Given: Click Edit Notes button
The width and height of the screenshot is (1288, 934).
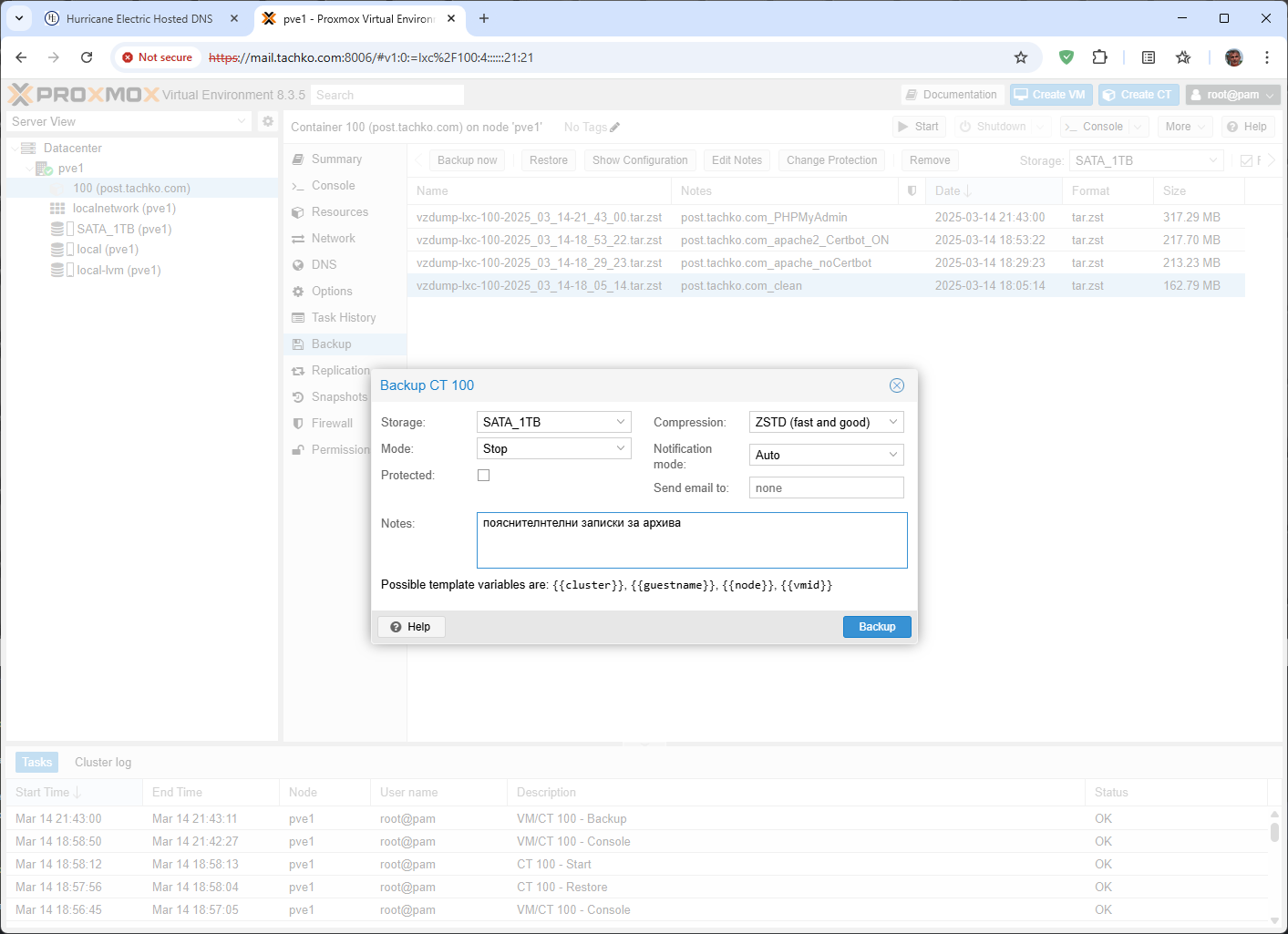Looking at the screenshot, I should tap(737, 160).
